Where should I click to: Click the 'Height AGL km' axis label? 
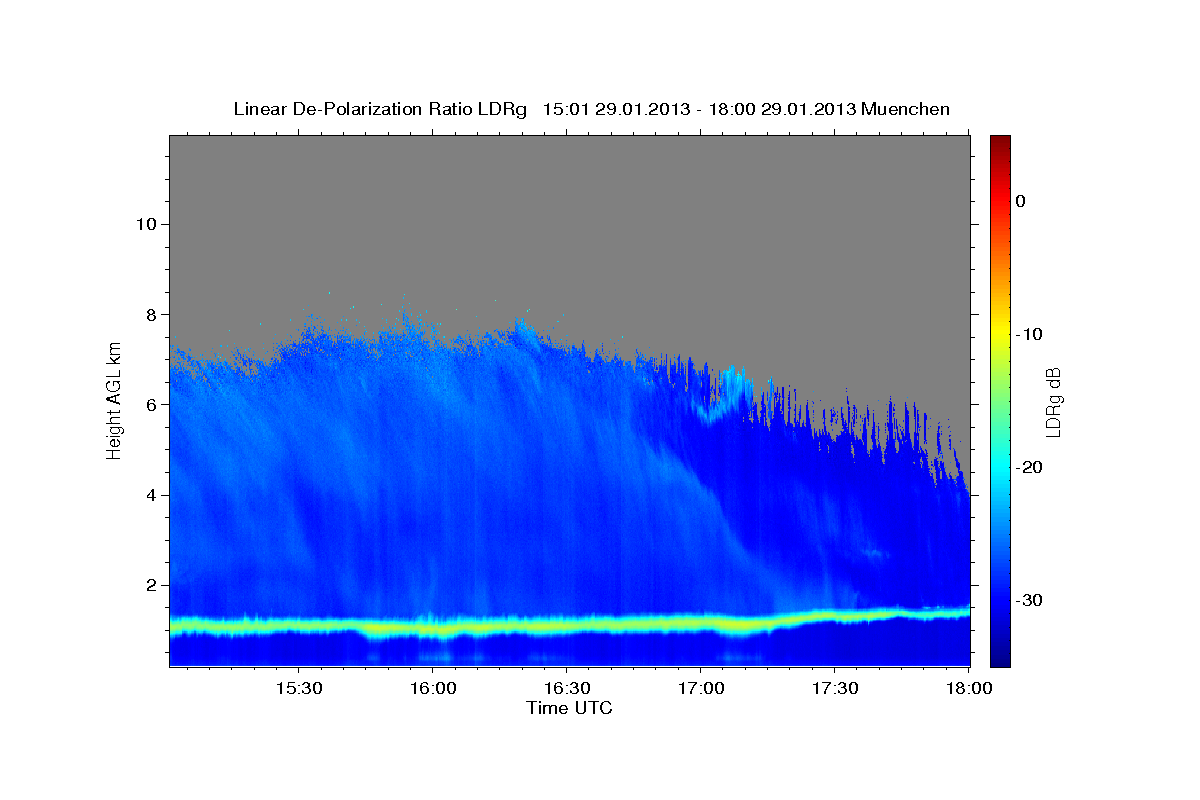click(115, 400)
